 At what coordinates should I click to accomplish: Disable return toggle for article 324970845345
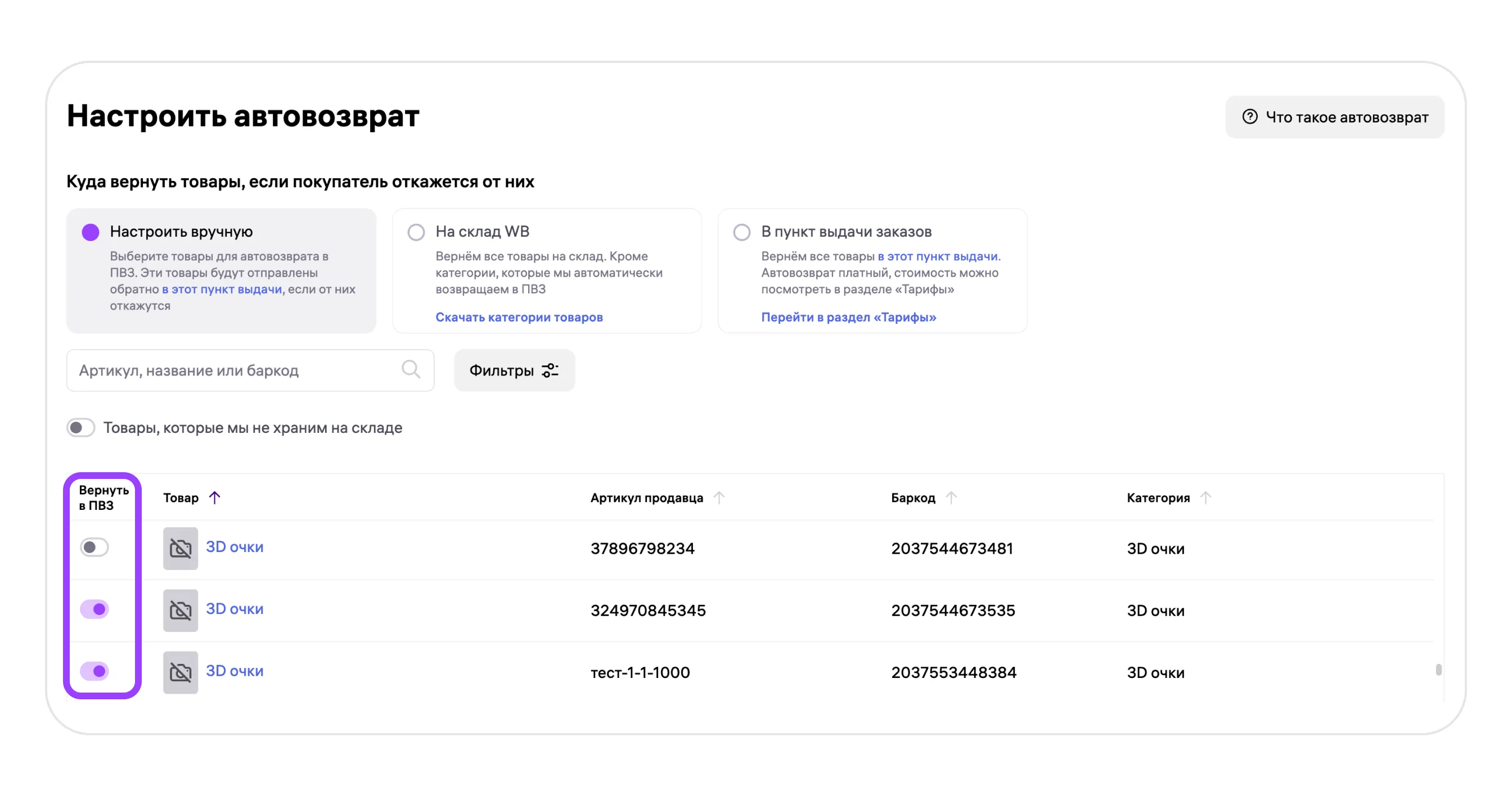[94, 609]
